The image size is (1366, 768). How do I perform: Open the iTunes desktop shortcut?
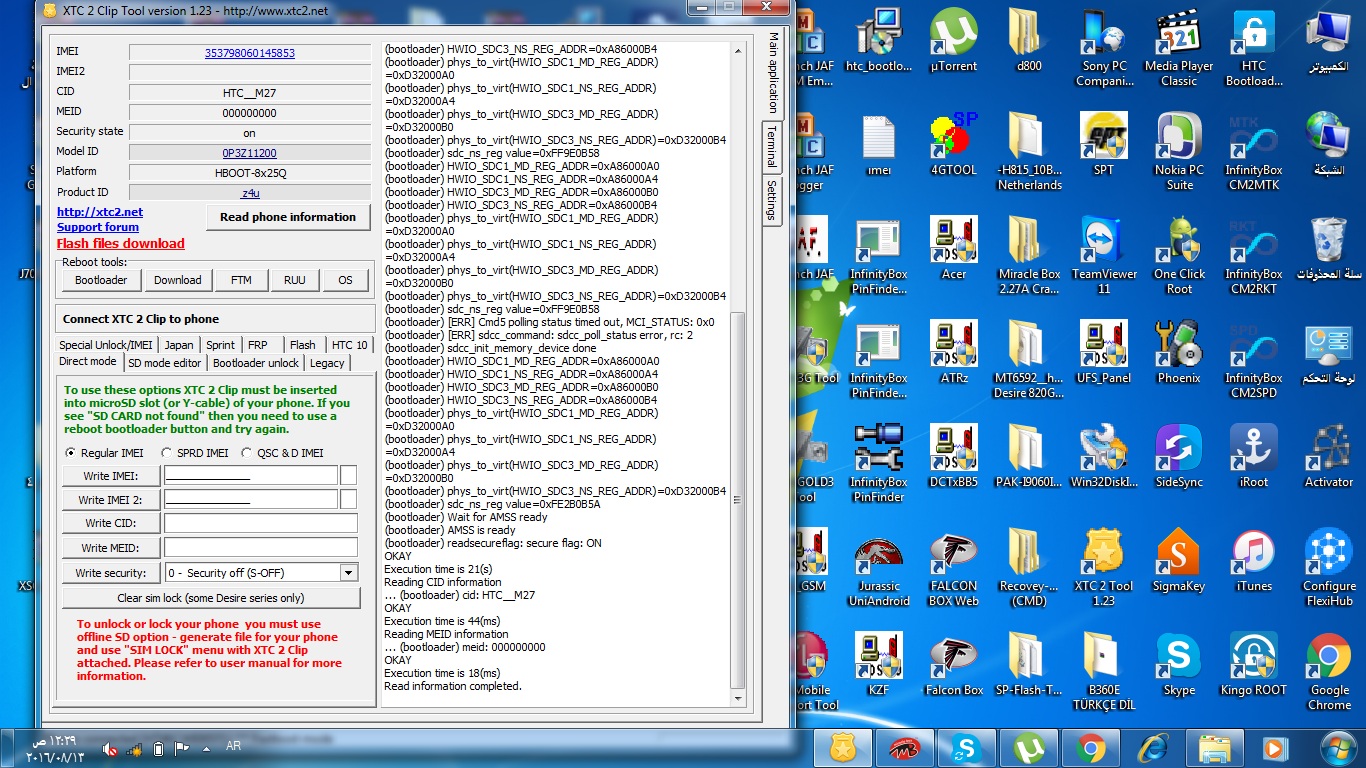[1254, 560]
